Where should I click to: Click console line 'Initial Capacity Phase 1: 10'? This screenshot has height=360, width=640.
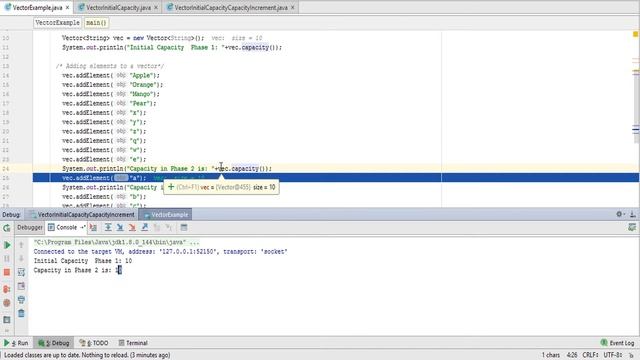coord(82,261)
